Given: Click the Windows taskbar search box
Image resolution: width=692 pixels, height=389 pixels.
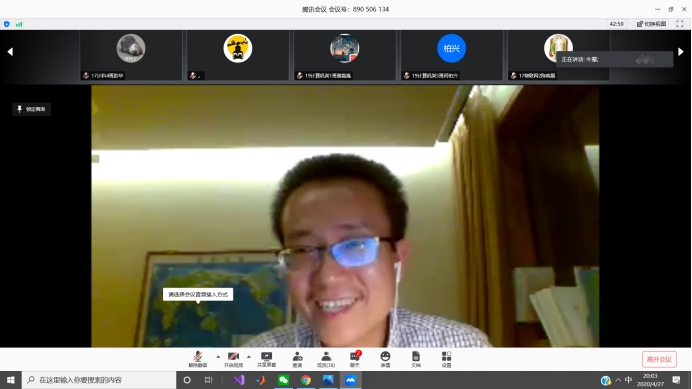Looking at the screenshot, I should (x=99, y=380).
